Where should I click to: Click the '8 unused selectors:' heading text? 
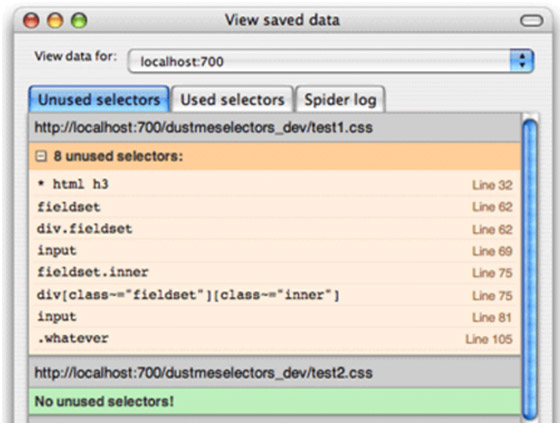pyautogui.click(x=118, y=156)
